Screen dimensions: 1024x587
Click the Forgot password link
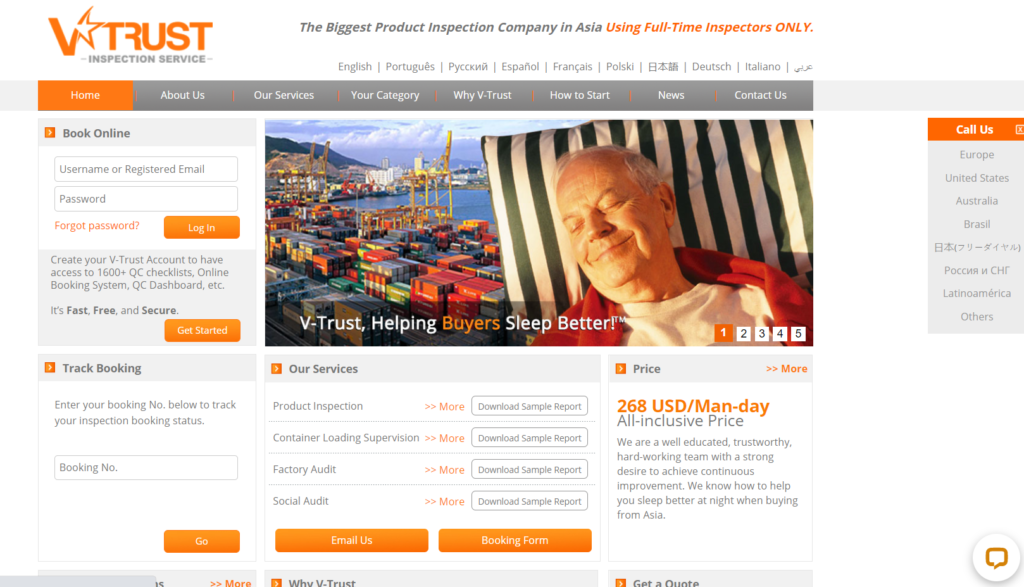pos(97,225)
